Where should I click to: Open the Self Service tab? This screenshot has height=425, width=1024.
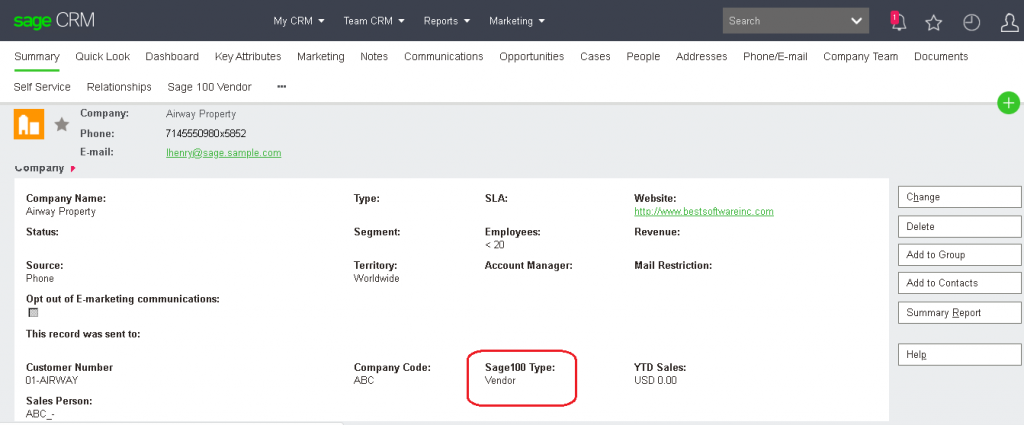pyautogui.click(x=42, y=87)
